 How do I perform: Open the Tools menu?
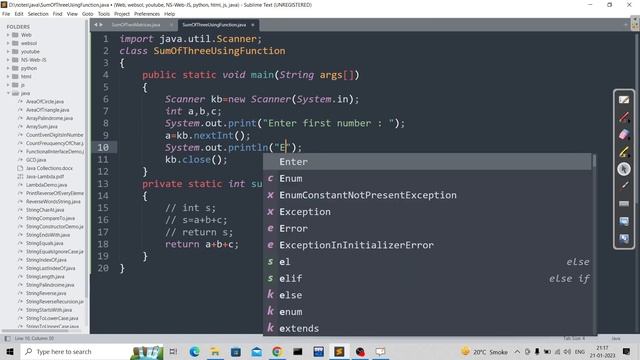(104, 14)
